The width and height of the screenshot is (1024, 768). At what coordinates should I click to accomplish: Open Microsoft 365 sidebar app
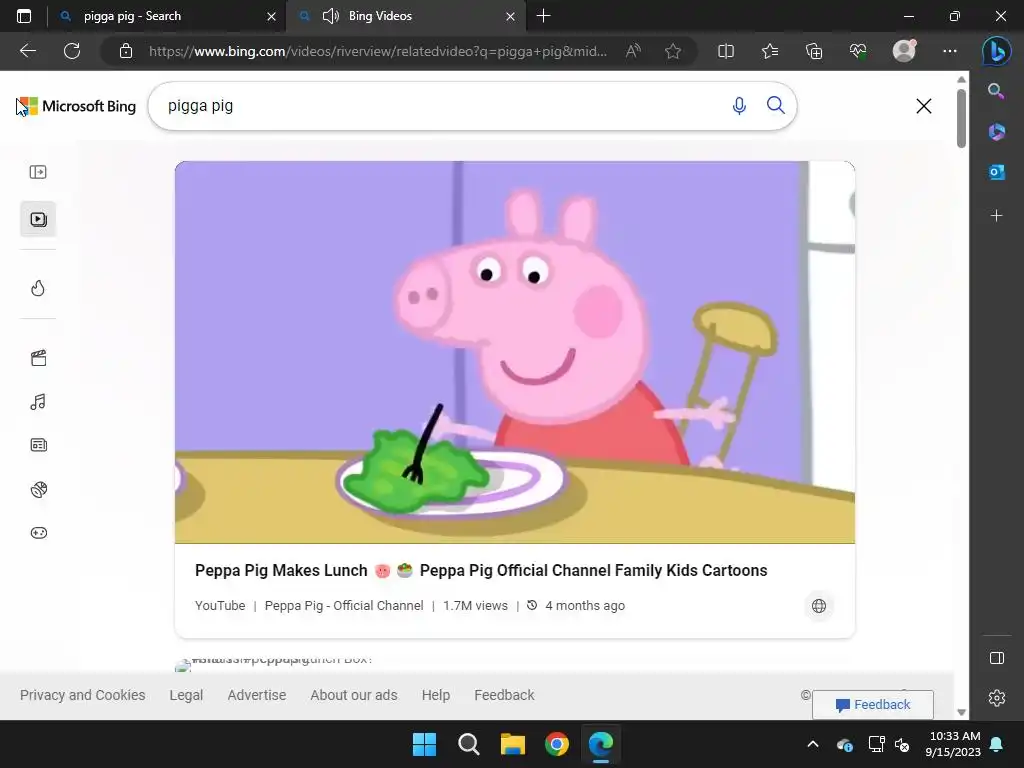996,131
